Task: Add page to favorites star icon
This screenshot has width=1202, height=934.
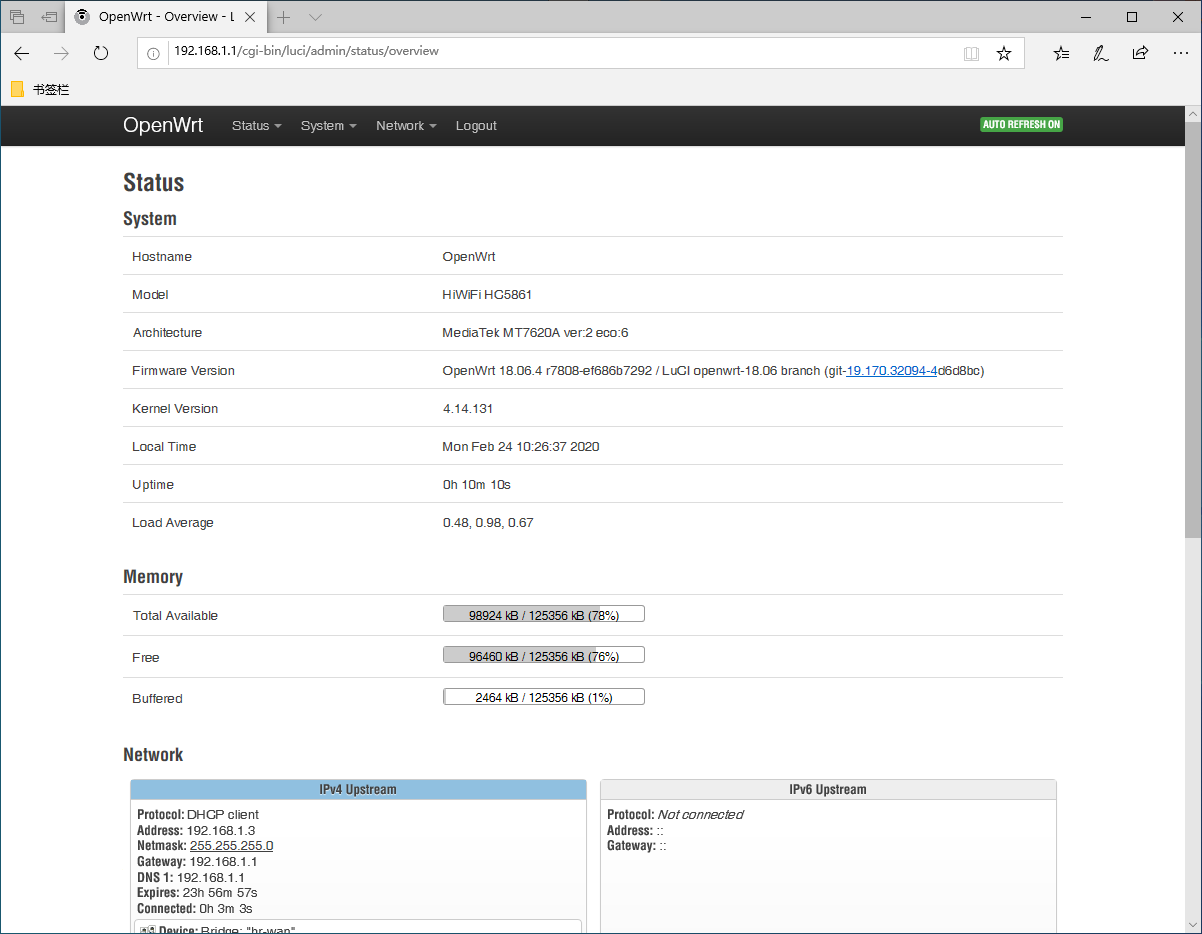Action: (x=1004, y=53)
